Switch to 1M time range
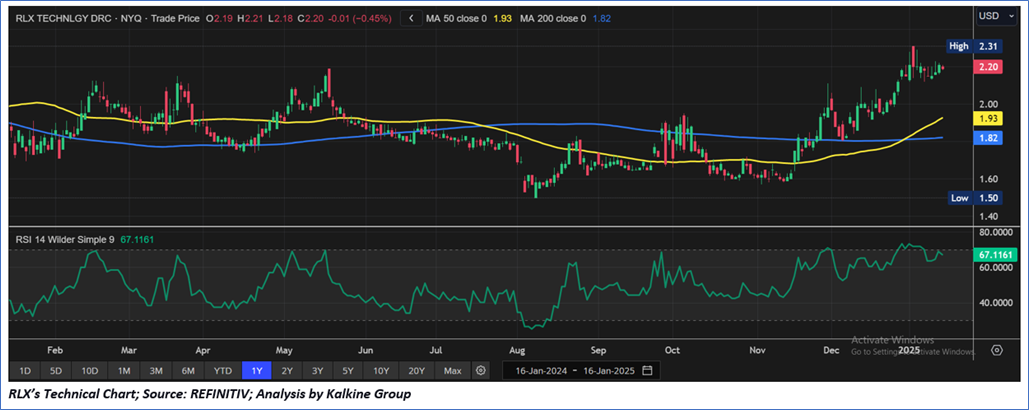 [125, 371]
